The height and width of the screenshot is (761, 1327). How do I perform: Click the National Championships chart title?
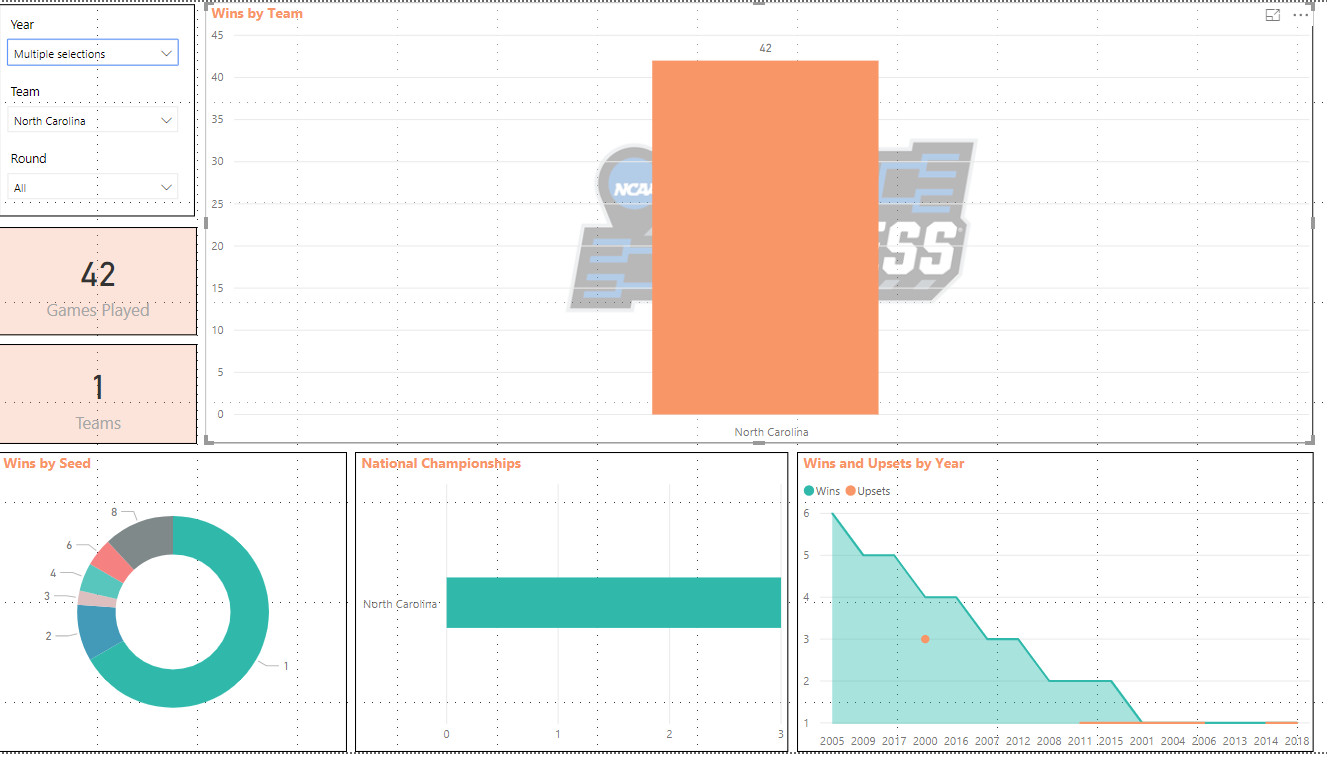coord(441,463)
